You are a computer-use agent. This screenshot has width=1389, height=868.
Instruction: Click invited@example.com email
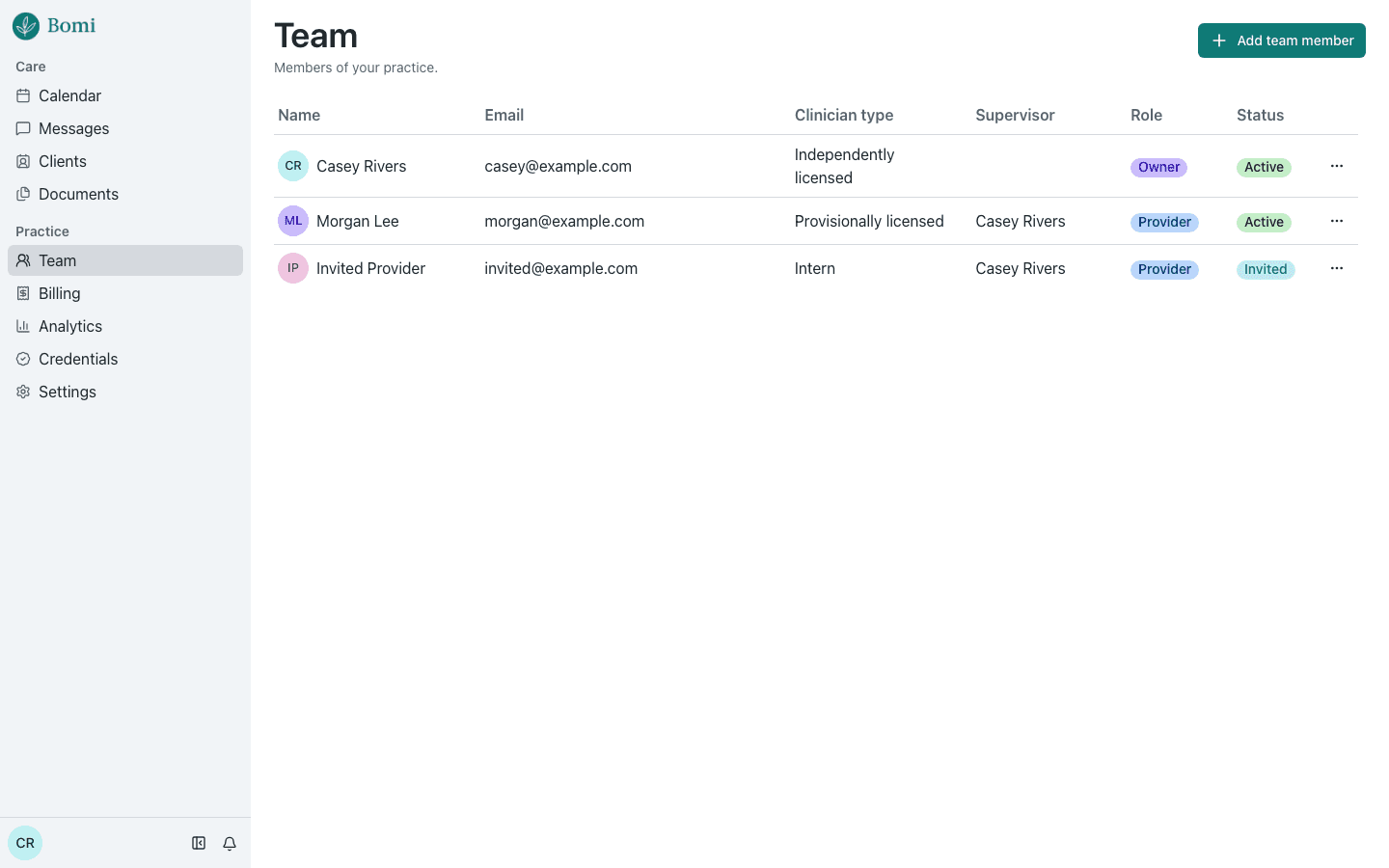tap(561, 268)
